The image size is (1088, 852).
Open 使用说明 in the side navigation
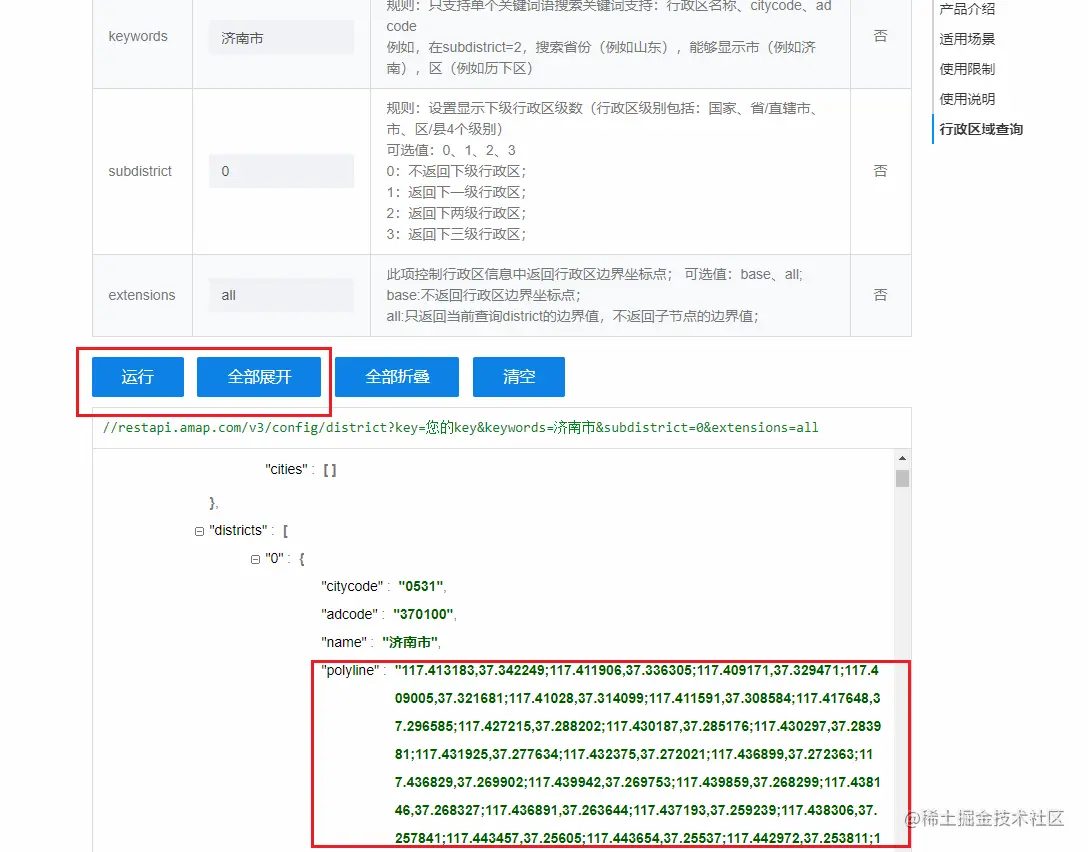[x=967, y=99]
